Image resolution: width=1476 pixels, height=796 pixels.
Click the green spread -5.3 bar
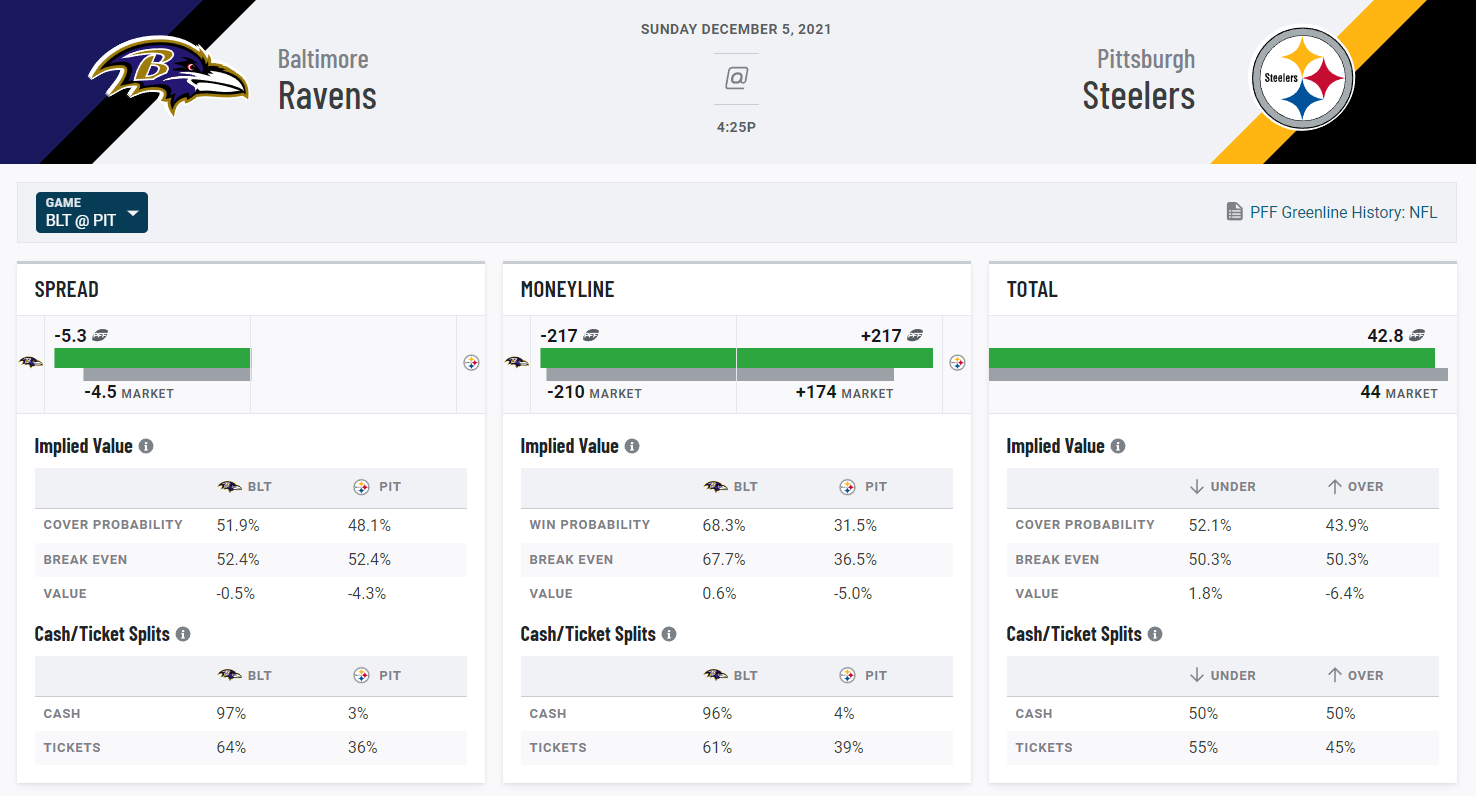point(152,358)
